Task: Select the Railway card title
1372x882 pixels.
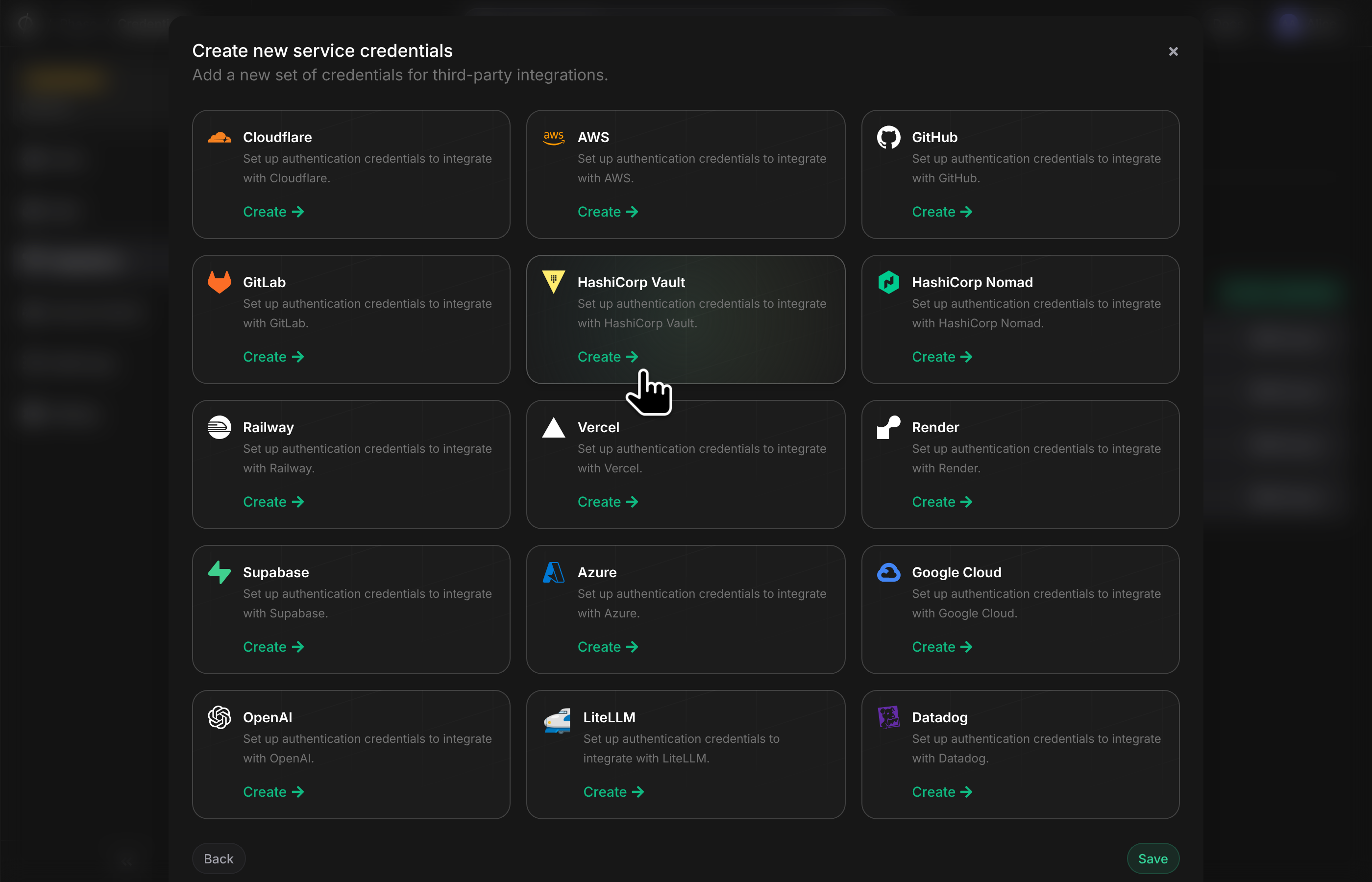Action: click(269, 427)
